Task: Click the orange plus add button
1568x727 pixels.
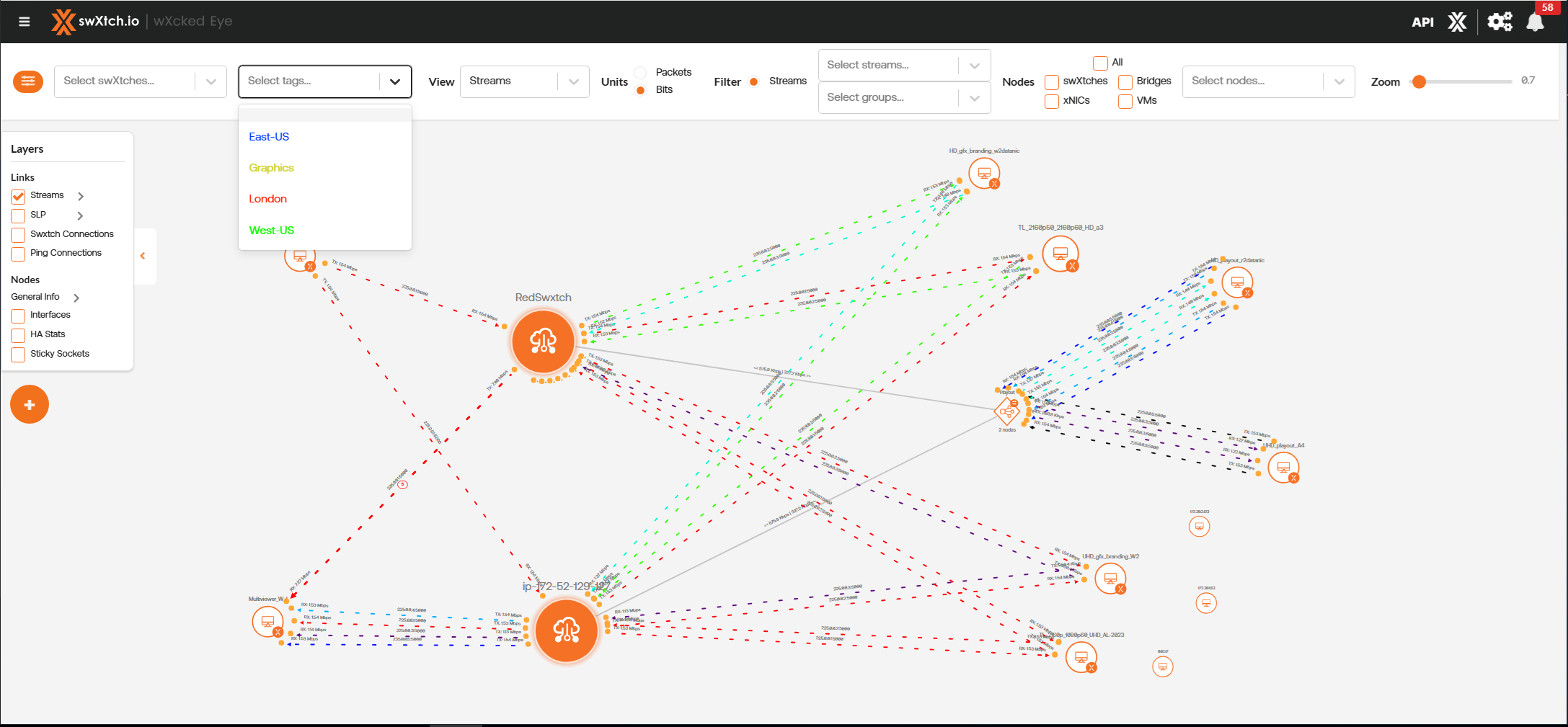Action: [30, 405]
